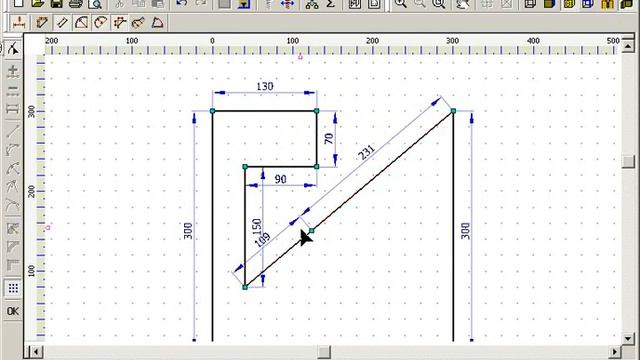Click the Sigma summation icon
The height and width of the screenshot is (360, 640).
tap(331, 4)
